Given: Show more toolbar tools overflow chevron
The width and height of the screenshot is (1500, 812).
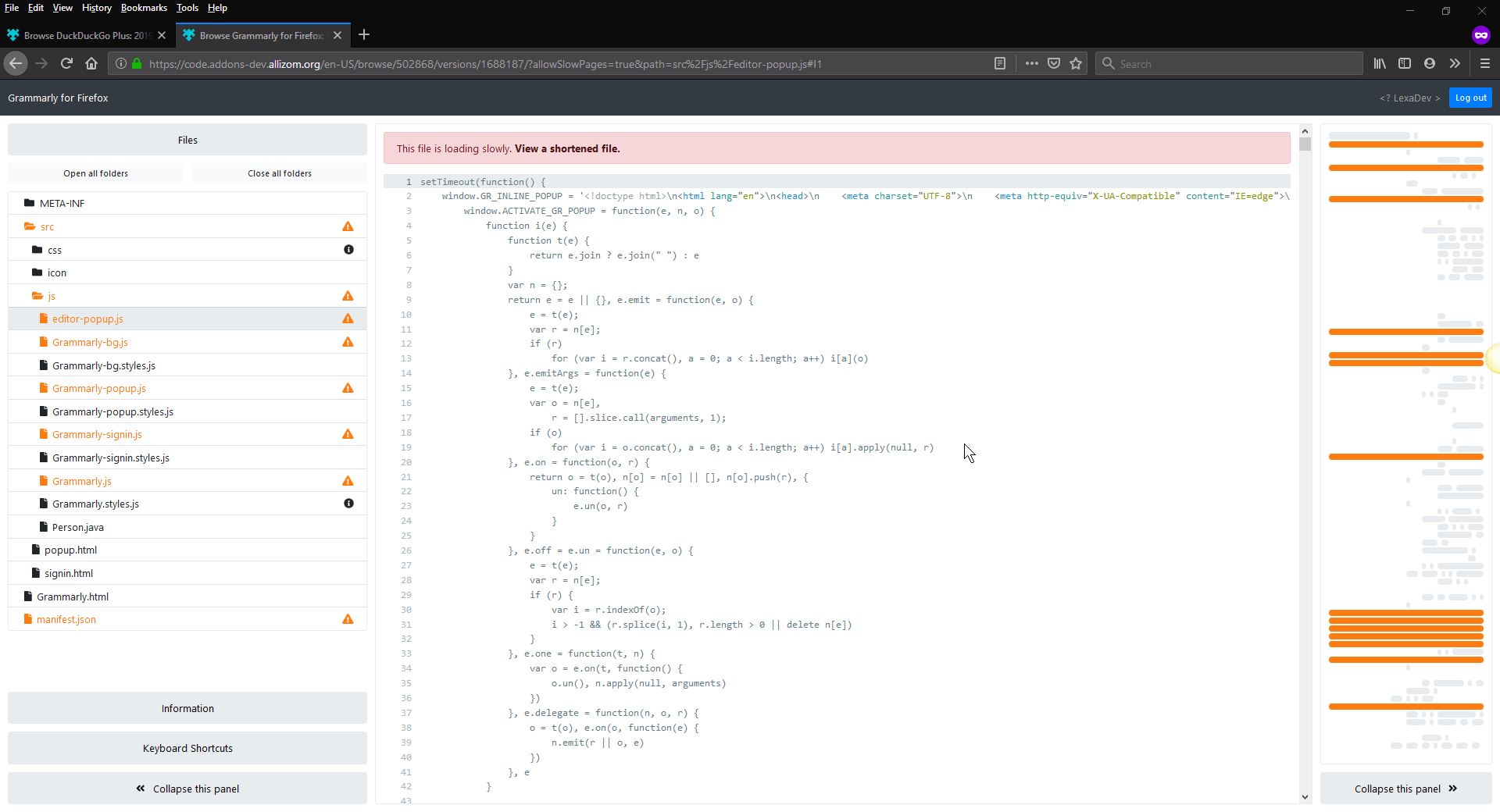Looking at the screenshot, I should [1455, 64].
